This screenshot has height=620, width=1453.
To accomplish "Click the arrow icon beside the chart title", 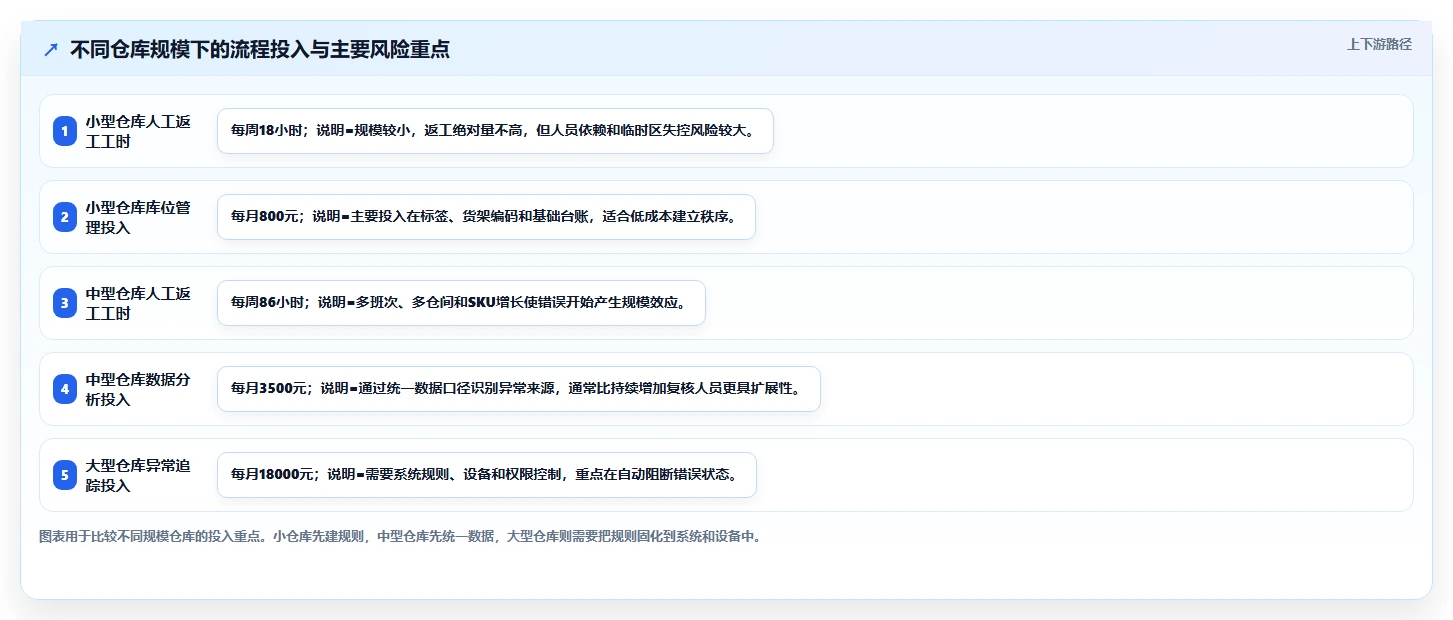I will click(x=51, y=50).
